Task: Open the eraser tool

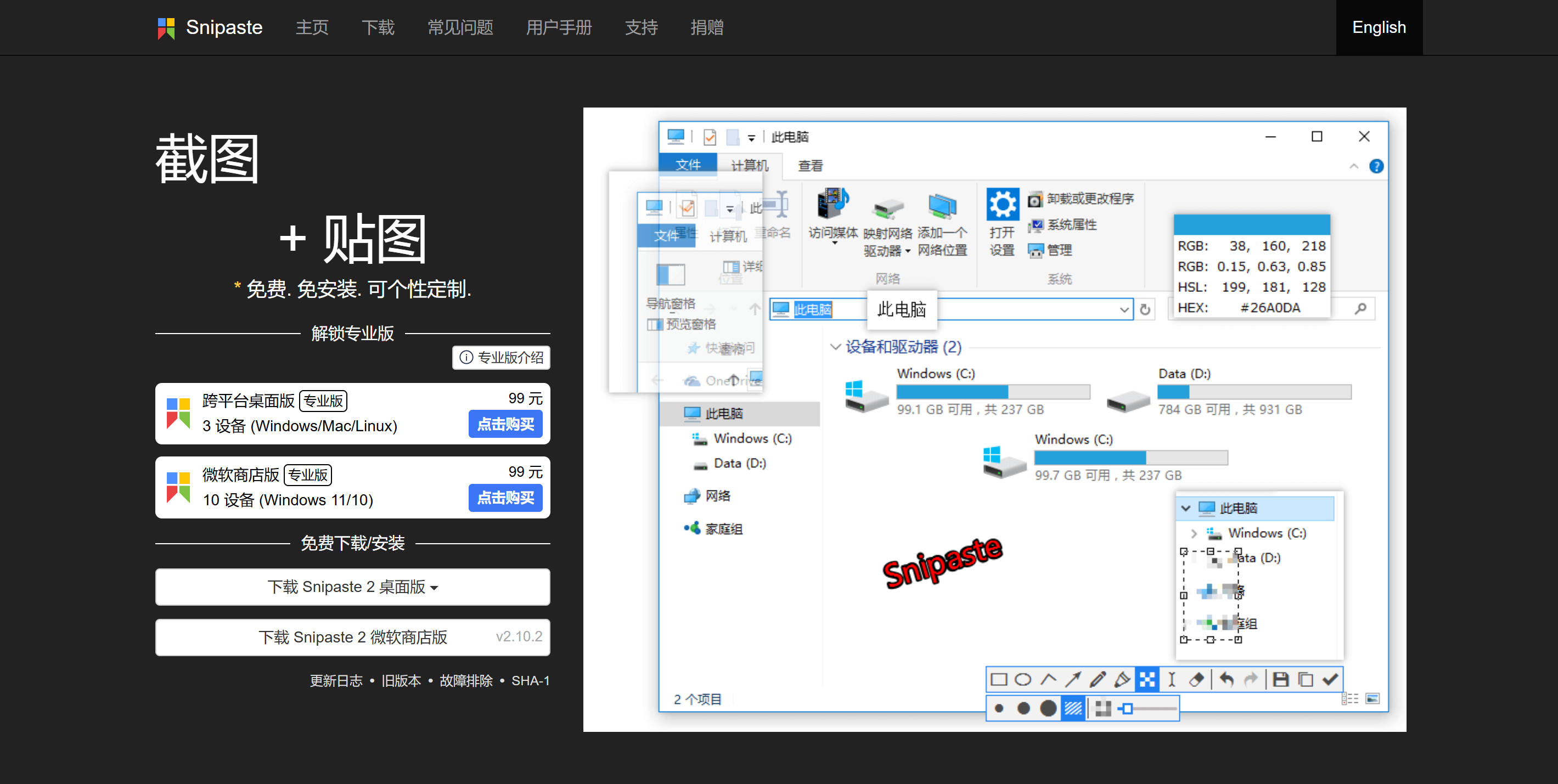Action: [1197, 679]
